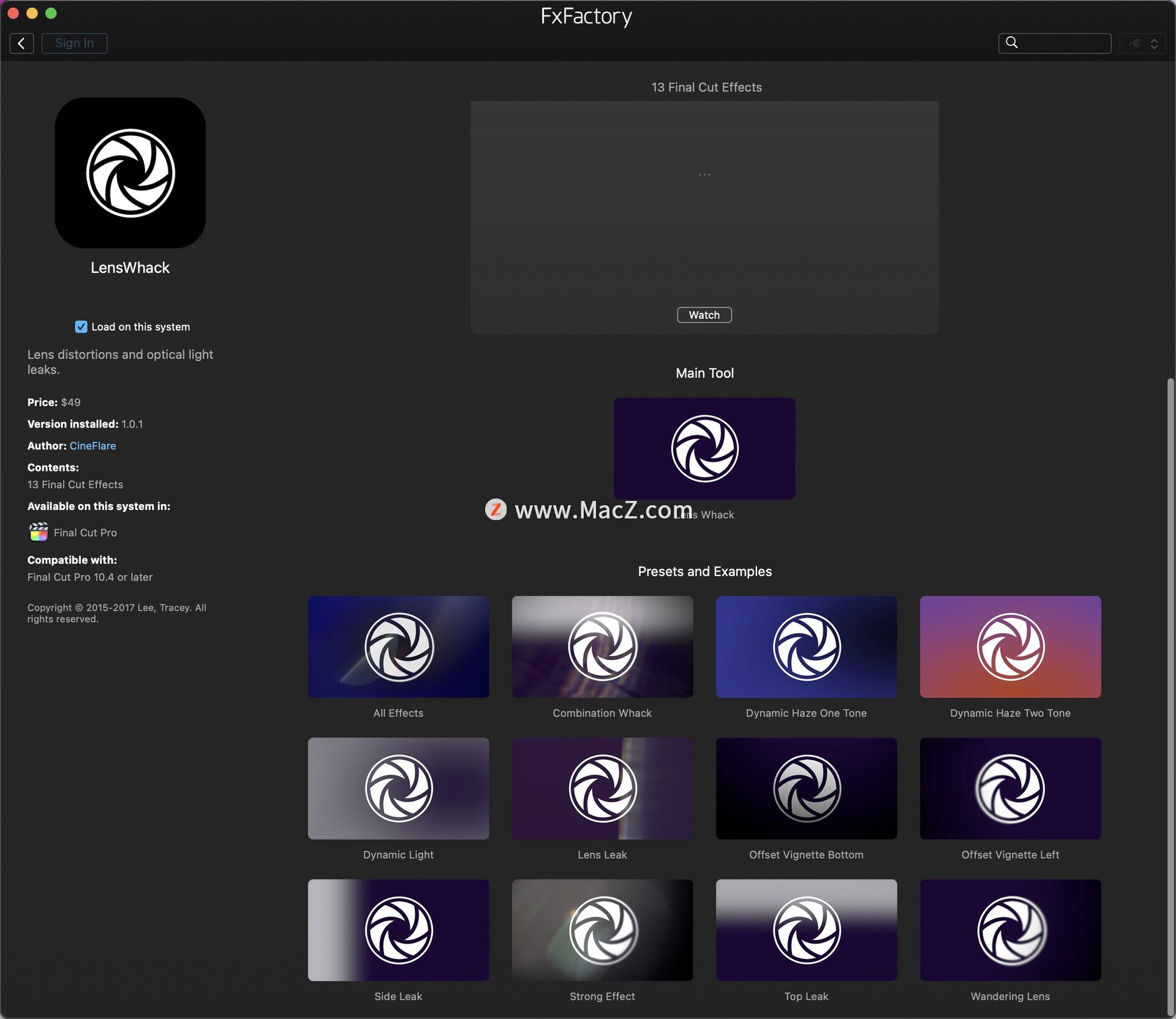
Task: Open the Lens Whack main tool thumbnail
Action: click(x=704, y=448)
